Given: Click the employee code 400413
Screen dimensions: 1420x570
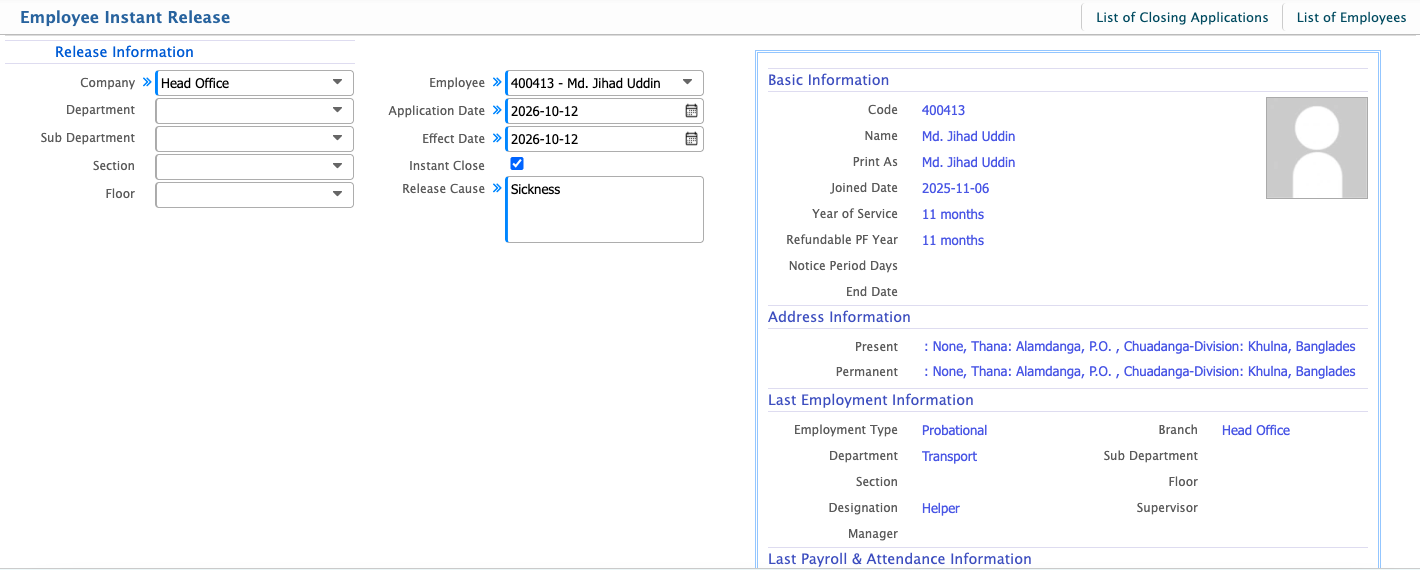Looking at the screenshot, I should tap(943, 110).
